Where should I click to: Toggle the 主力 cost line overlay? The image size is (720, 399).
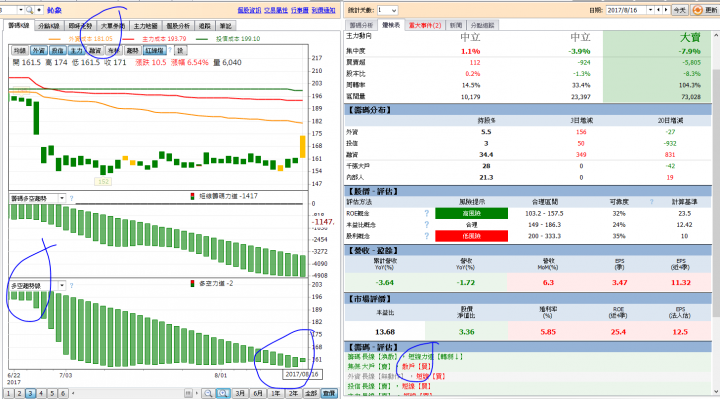coord(76,51)
